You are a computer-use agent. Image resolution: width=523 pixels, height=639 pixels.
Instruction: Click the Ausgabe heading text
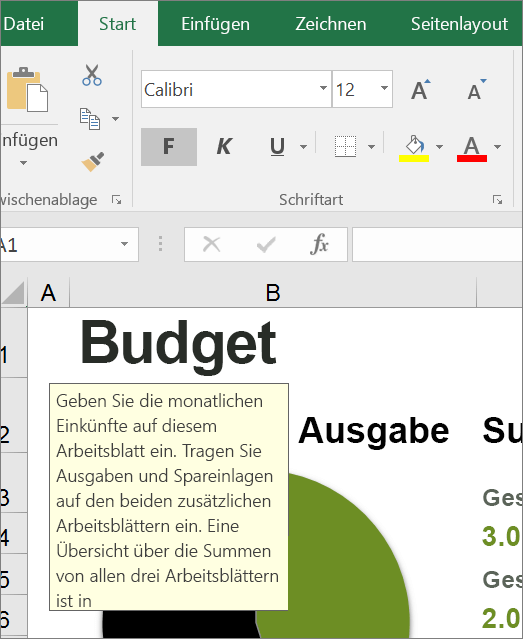pyautogui.click(x=373, y=430)
